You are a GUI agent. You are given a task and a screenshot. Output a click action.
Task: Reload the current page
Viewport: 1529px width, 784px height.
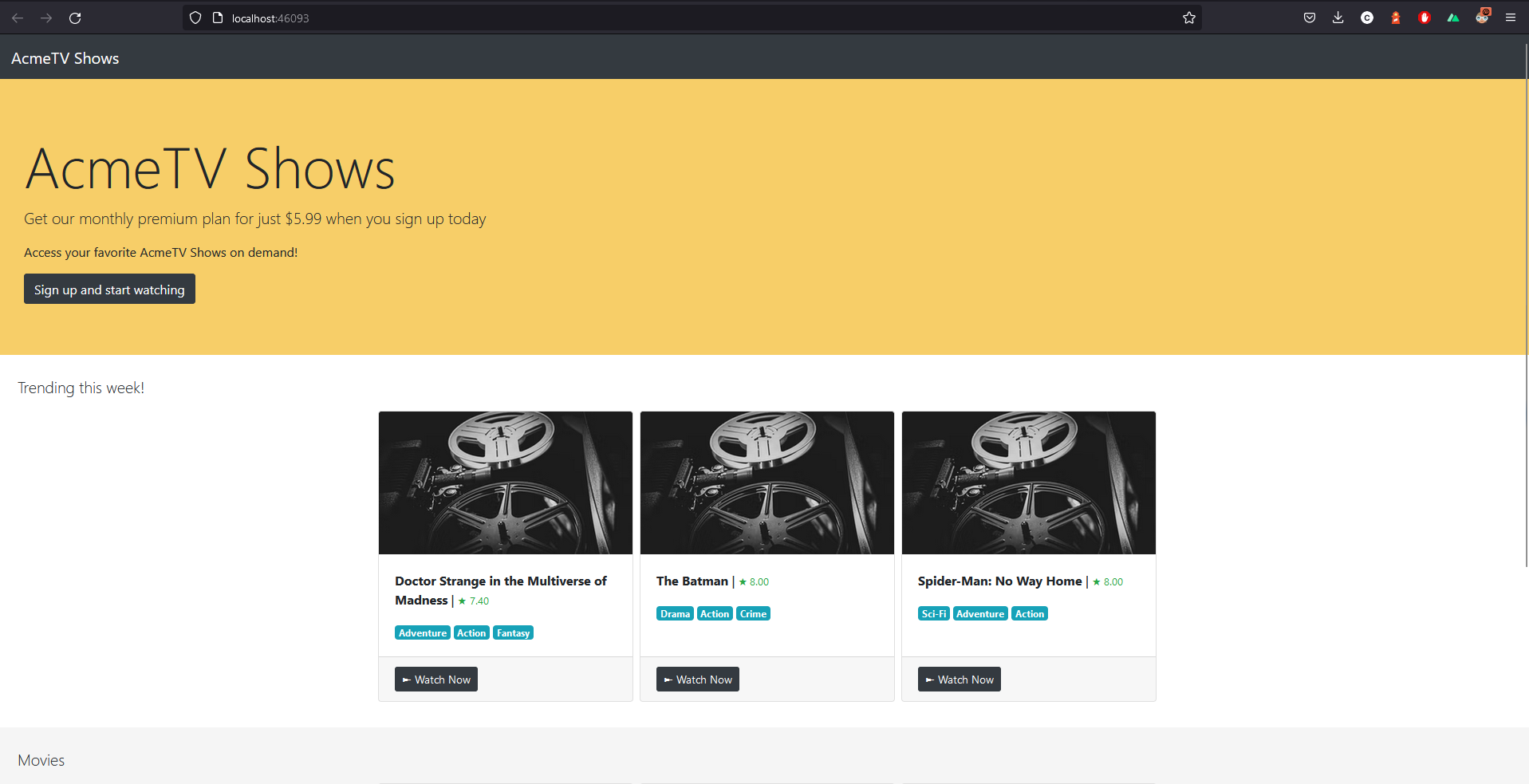pos(75,18)
